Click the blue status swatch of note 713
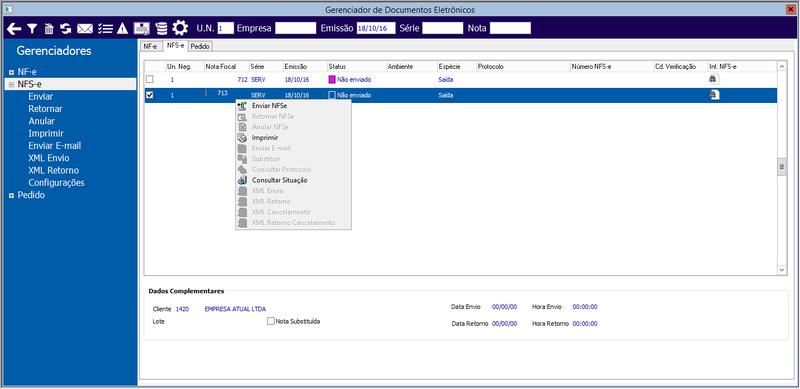The image size is (800, 389). (332, 95)
